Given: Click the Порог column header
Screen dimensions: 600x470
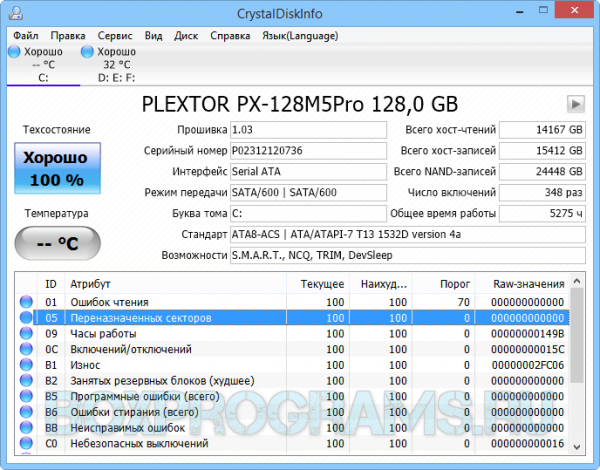Looking at the screenshot, I should [x=443, y=284].
